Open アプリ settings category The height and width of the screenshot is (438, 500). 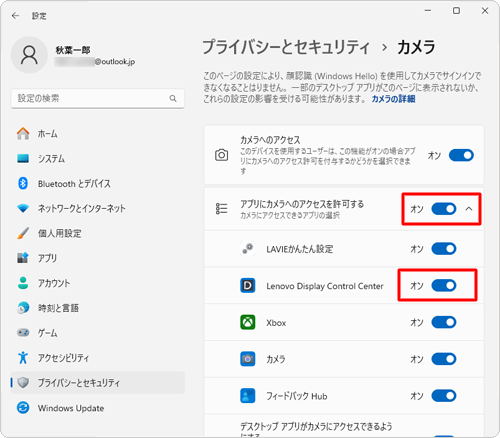[97, 258]
